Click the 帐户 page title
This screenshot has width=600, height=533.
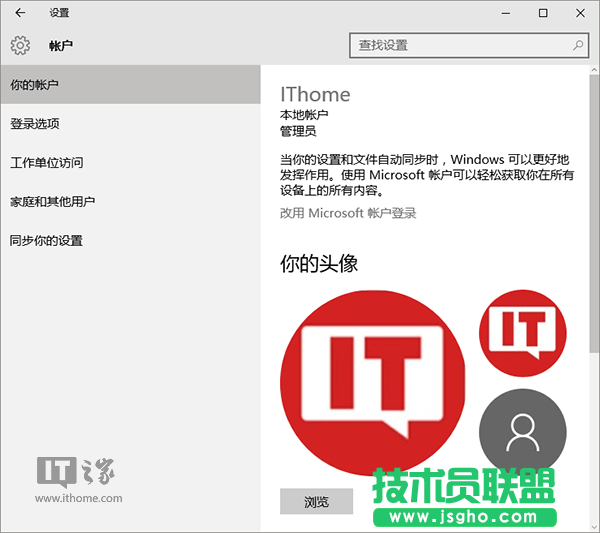60,46
